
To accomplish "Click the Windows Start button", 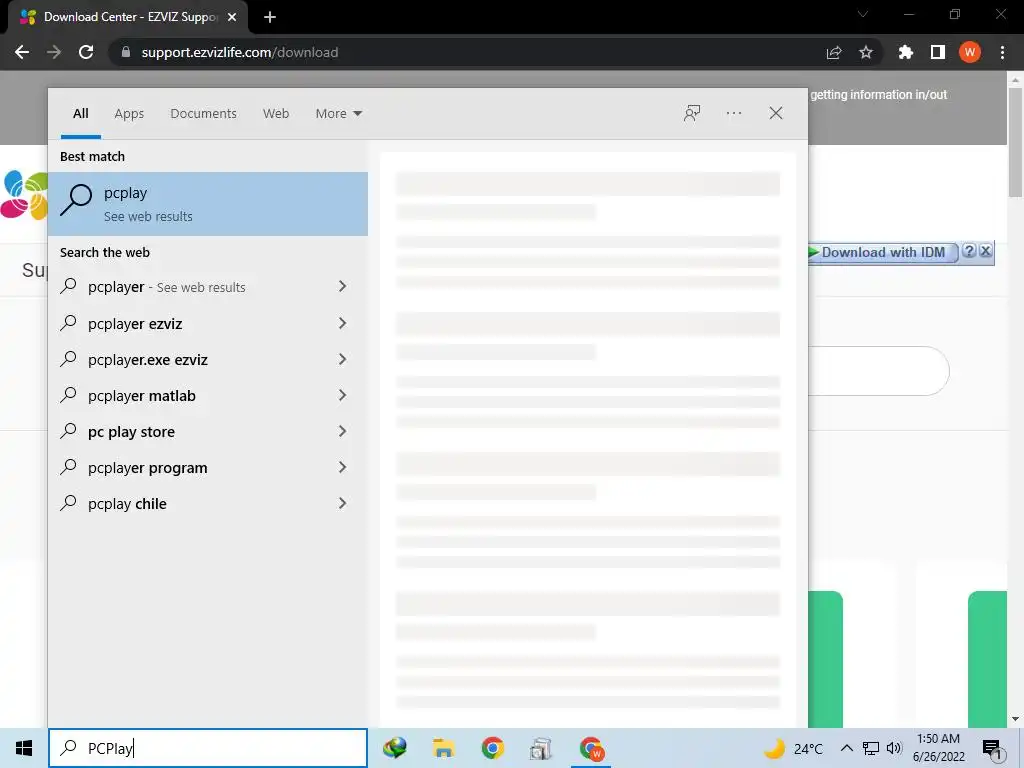I will click(x=24, y=748).
